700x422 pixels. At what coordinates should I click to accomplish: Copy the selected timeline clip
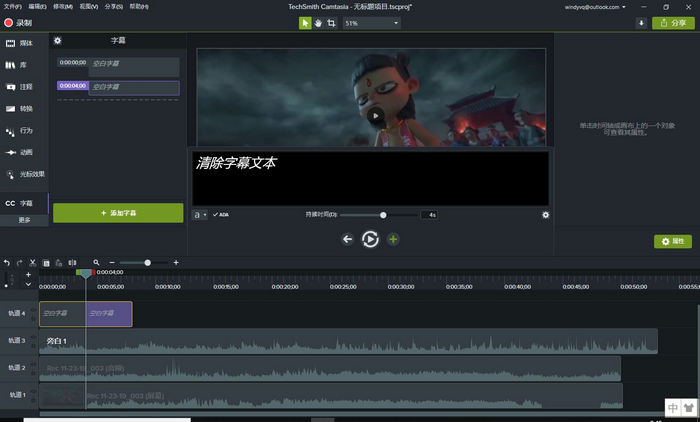click(x=46, y=263)
